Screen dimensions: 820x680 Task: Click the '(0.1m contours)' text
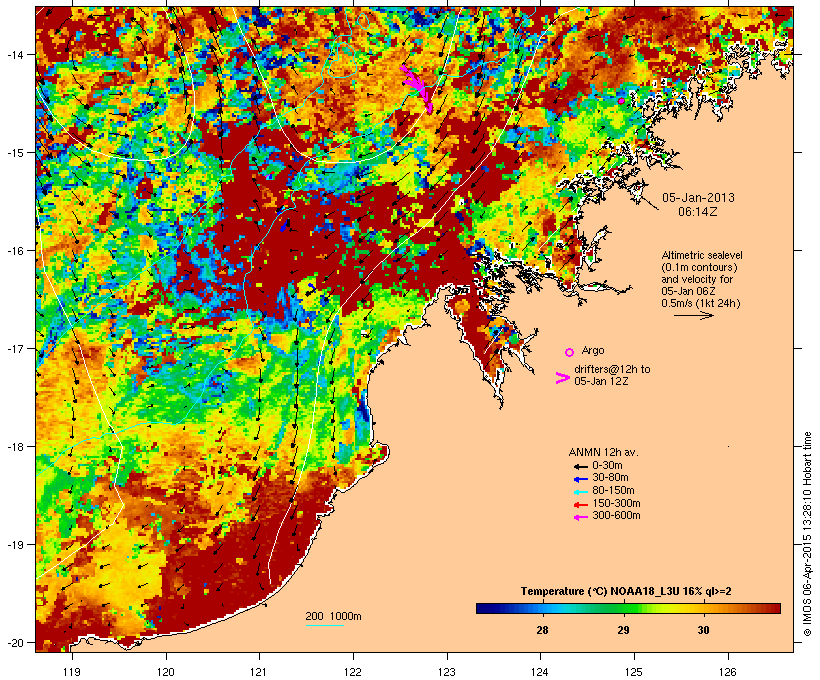click(x=700, y=267)
